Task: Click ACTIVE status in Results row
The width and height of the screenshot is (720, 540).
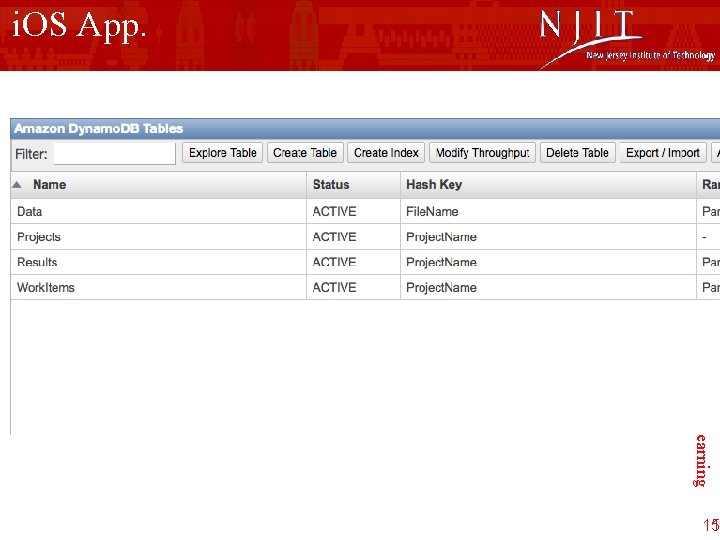Action: coord(334,262)
